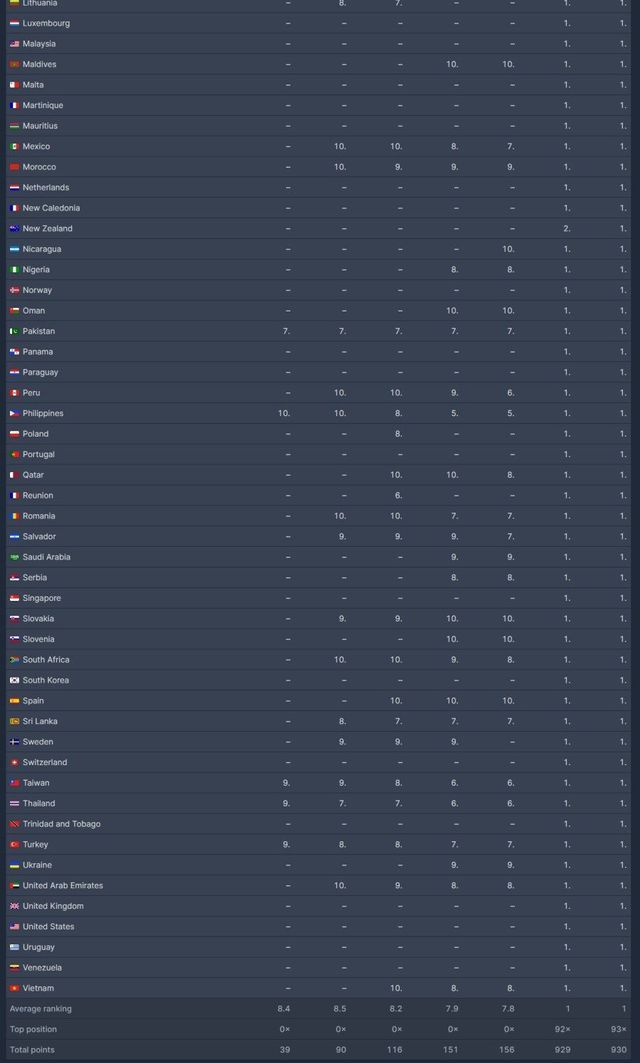The height and width of the screenshot is (1063, 640).
Task: Click New Zealand's rank 2 cell
Action: [567, 229]
